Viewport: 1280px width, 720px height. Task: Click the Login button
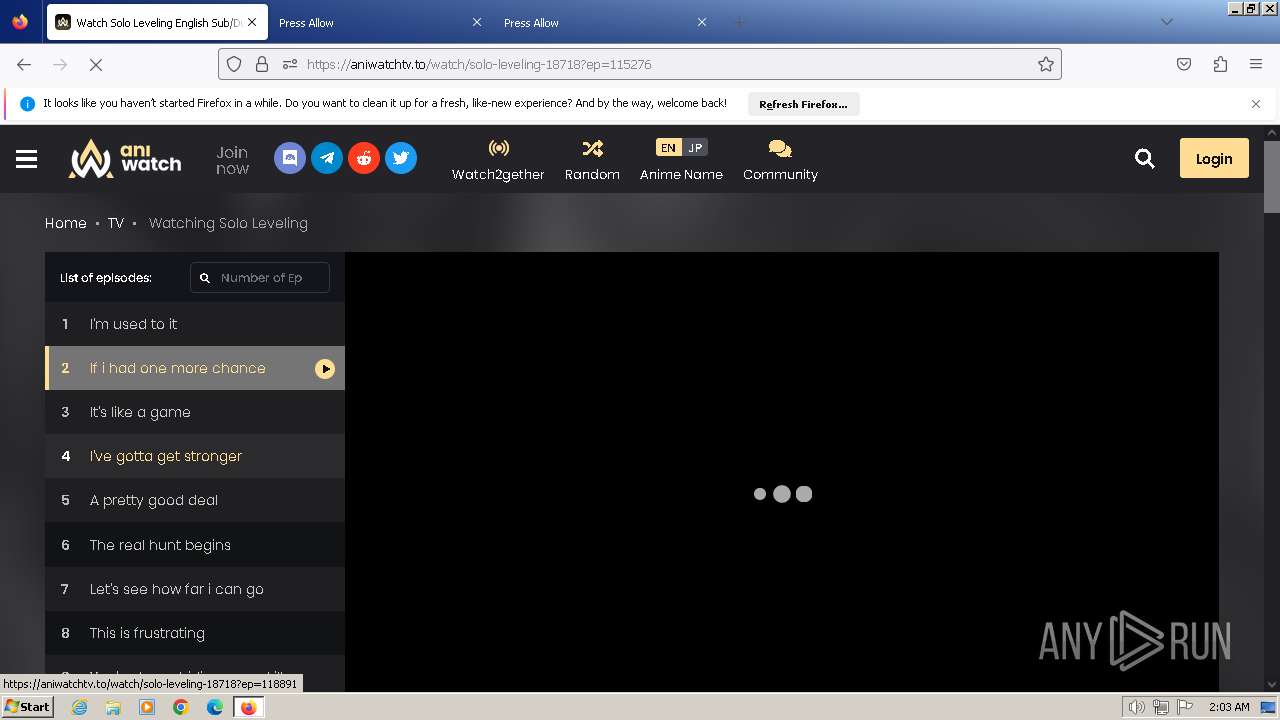click(x=1214, y=158)
